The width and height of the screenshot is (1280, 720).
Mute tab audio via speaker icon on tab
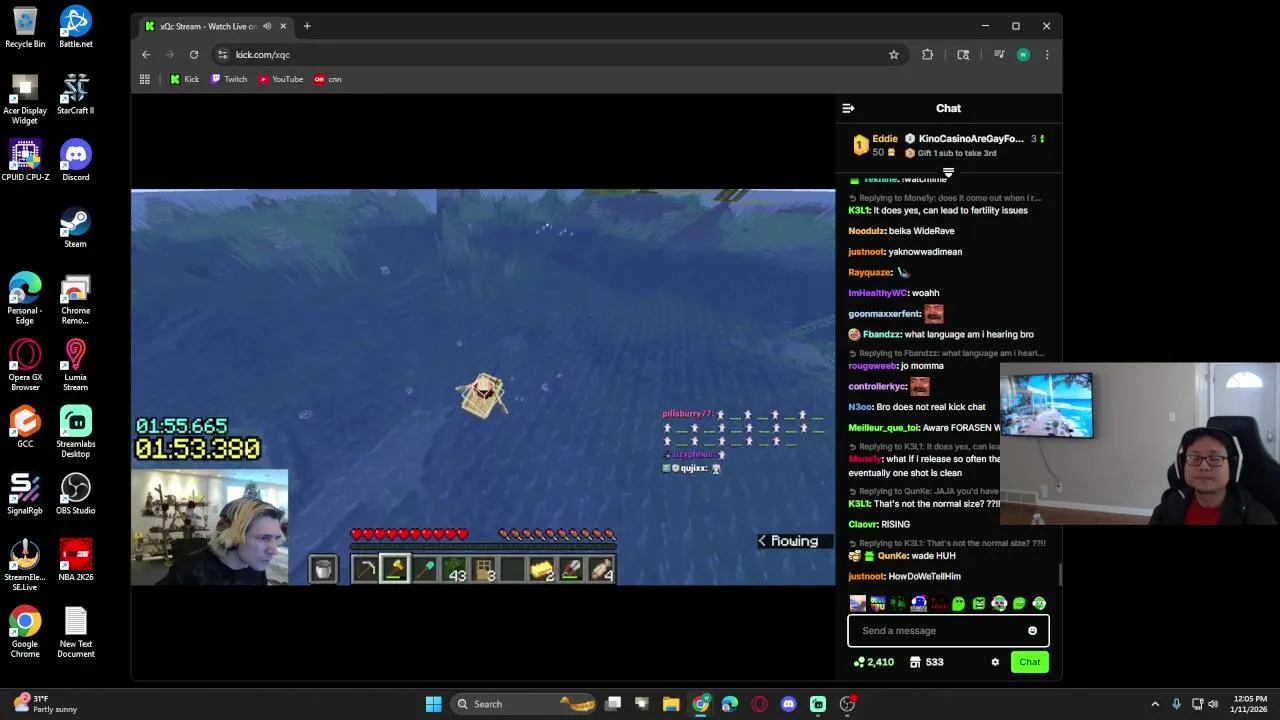(267, 26)
